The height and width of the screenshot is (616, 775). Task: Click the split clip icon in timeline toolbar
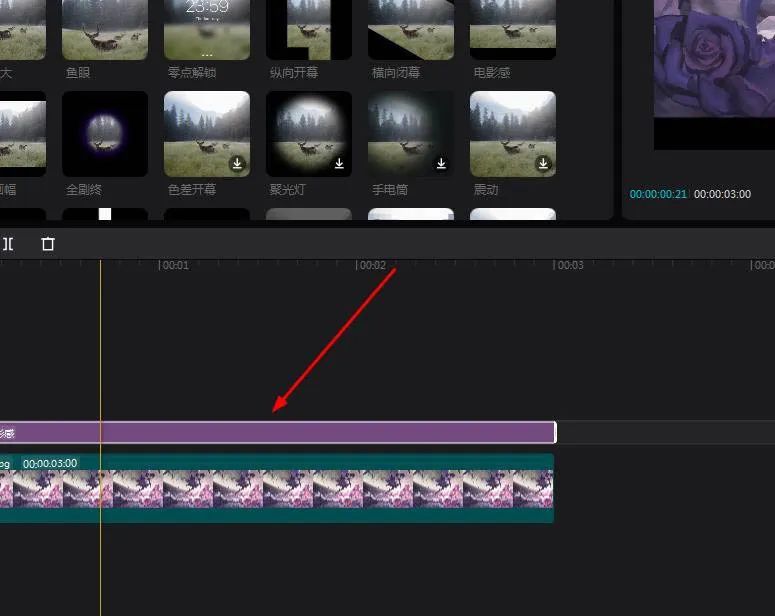pos(8,244)
